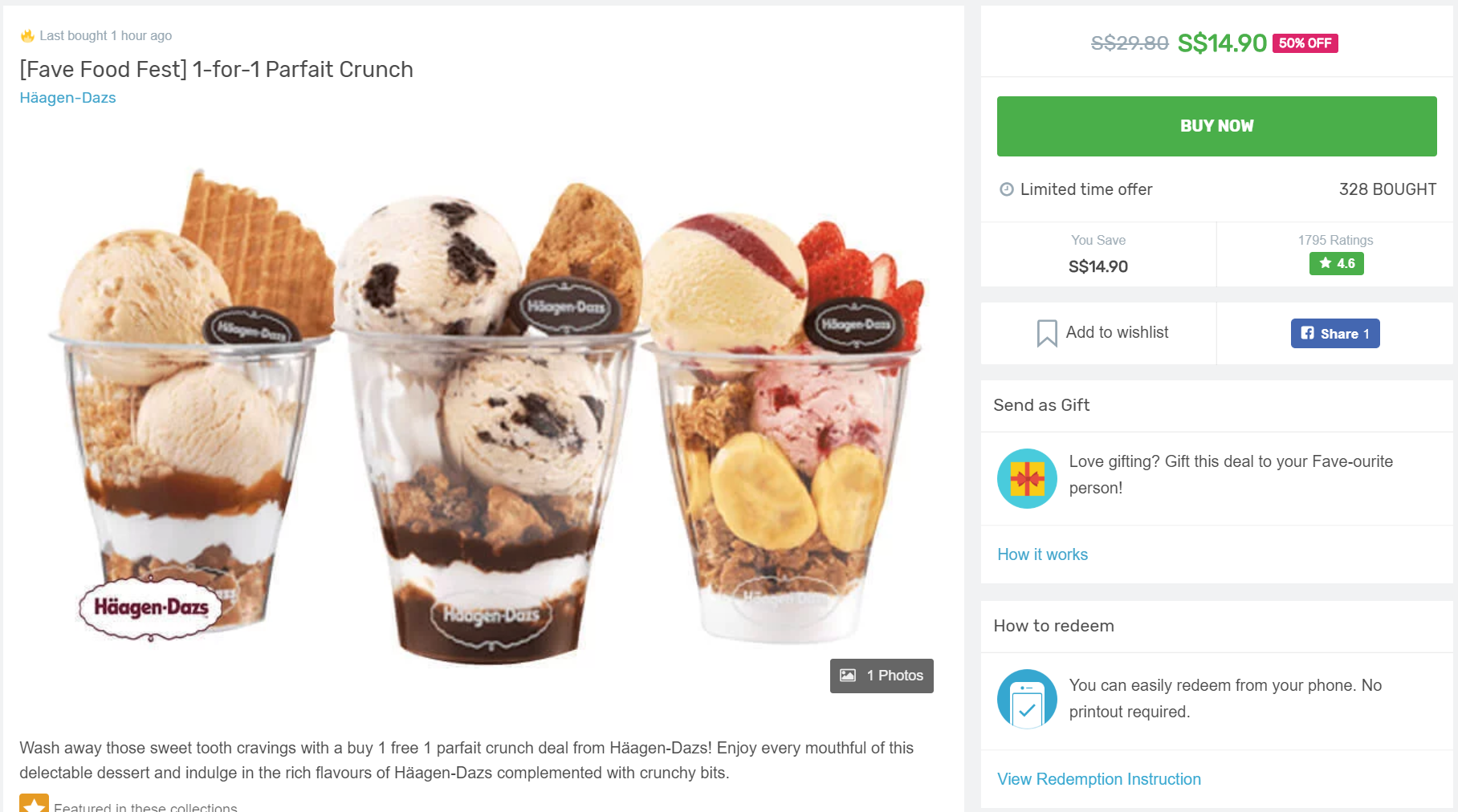The height and width of the screenshot is (812, 1458).
Task: Share this deal on Facebook
Action: pyautogui.click(x=1335, y=333)
